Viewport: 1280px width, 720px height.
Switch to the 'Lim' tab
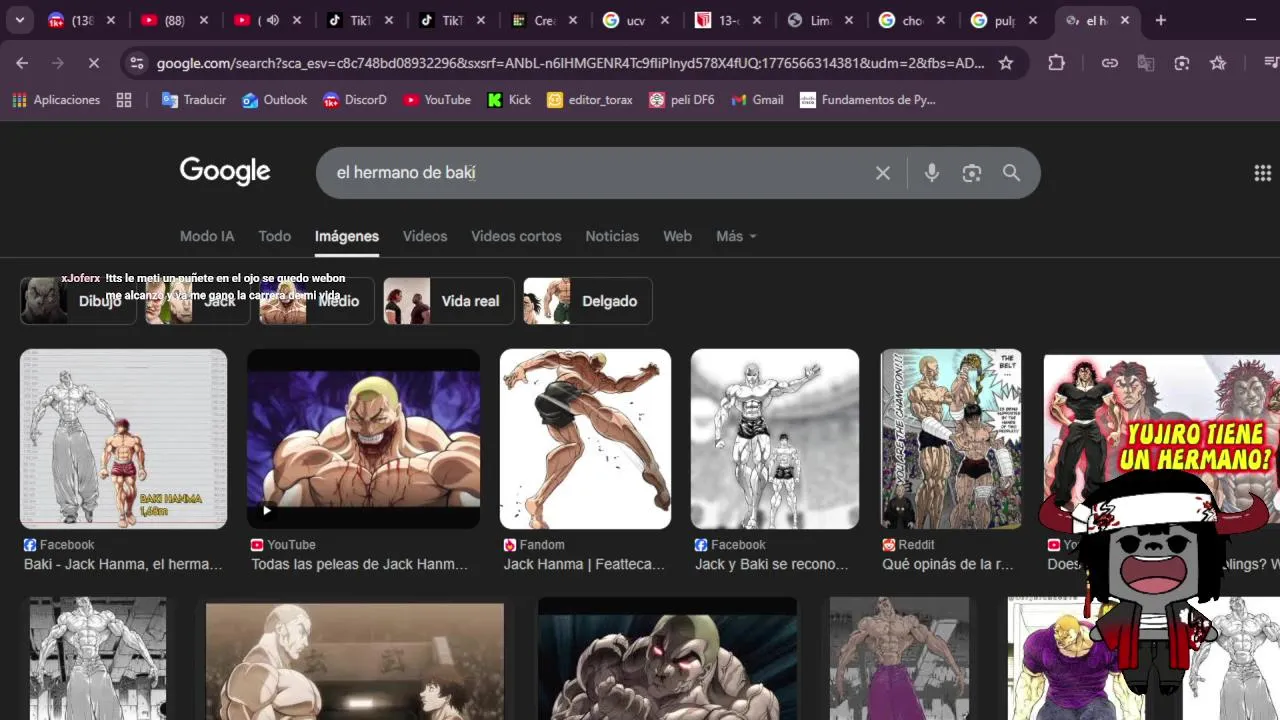[820, 20]
